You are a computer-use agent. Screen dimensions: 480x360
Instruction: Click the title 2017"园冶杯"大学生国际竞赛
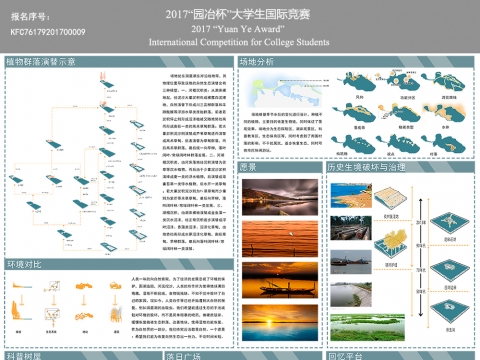[238, 14]
